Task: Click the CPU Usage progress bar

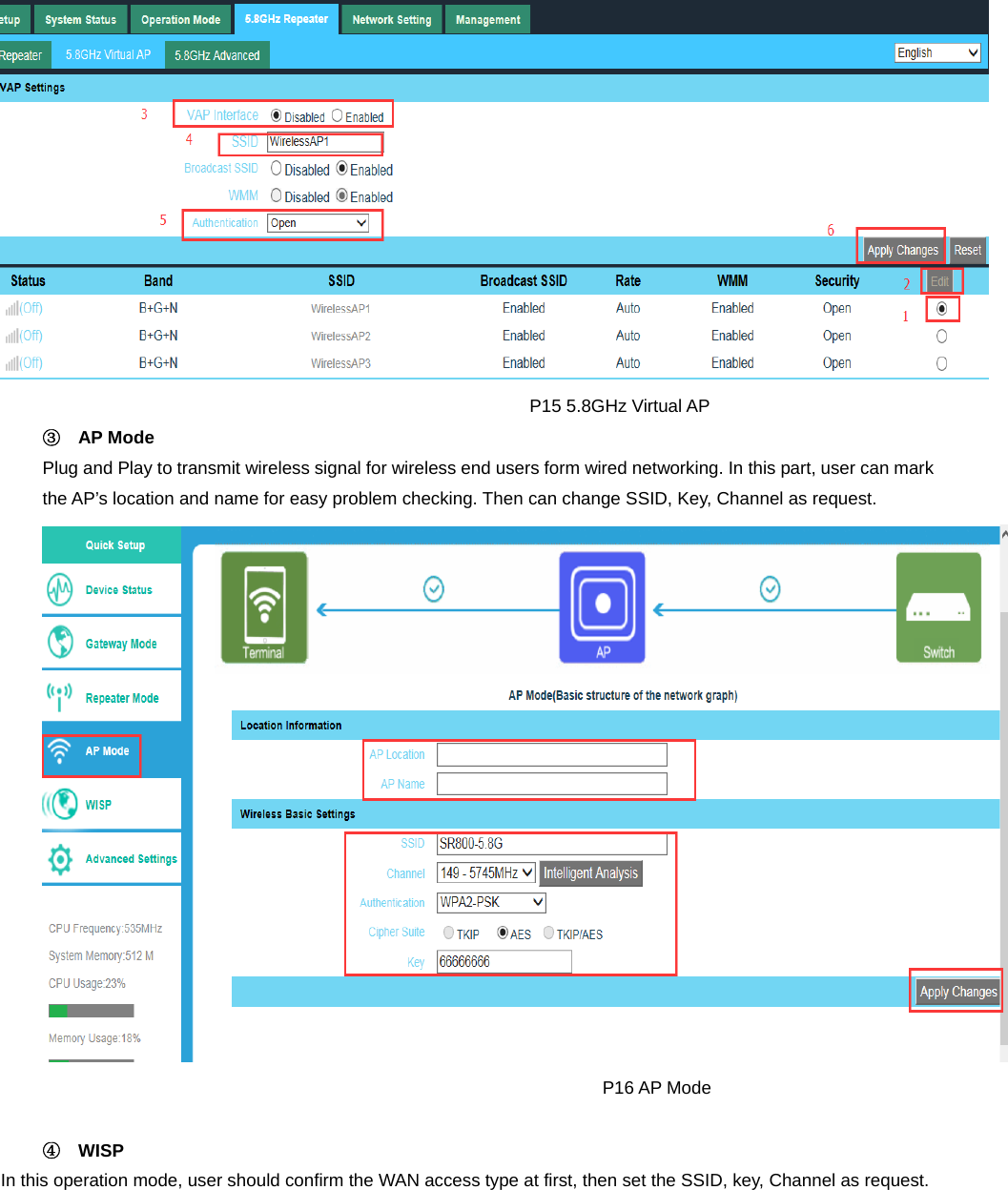Action: (x=91, y=1010)
